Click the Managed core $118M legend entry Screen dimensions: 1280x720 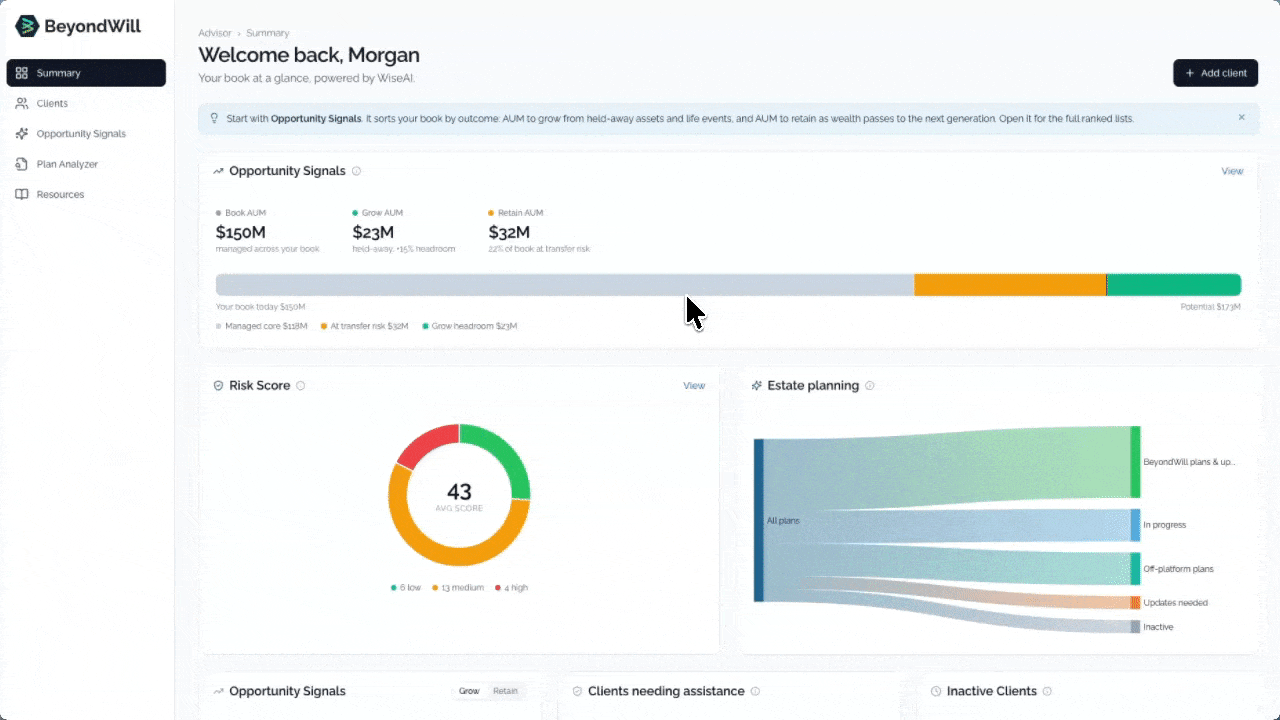pyautogui.click(x=262, y=326)
